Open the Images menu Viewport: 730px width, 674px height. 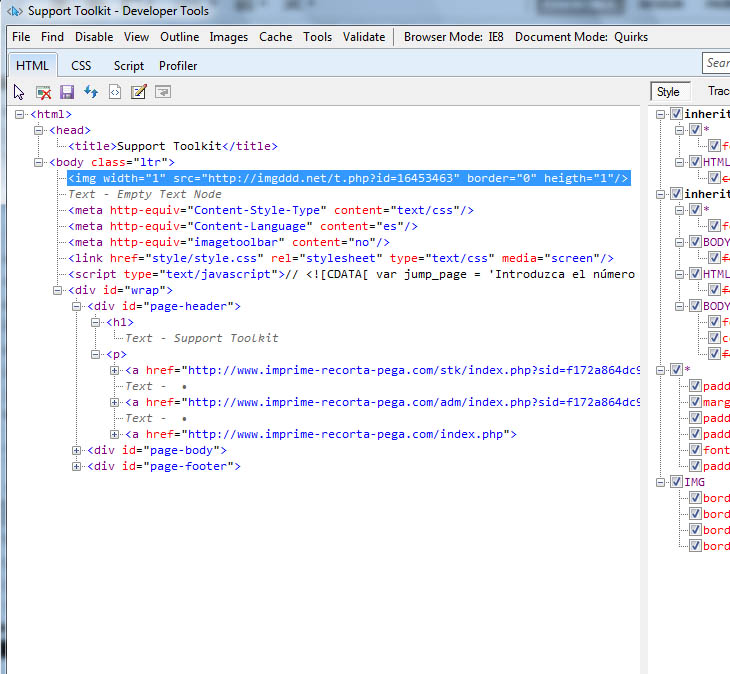tap(229, 37)
